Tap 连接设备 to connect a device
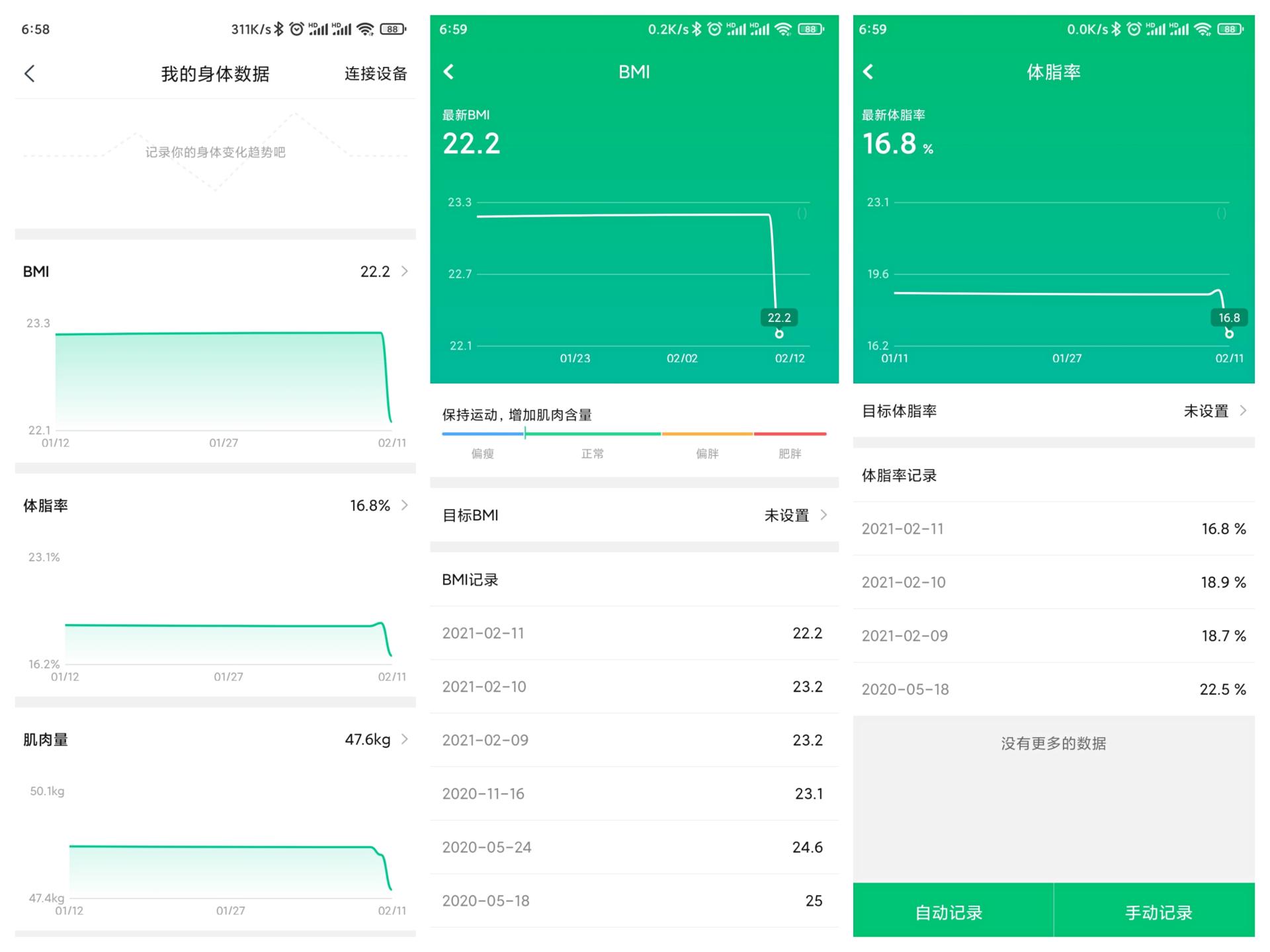This screenshot has height=952, width=1270. click(375, 73)
